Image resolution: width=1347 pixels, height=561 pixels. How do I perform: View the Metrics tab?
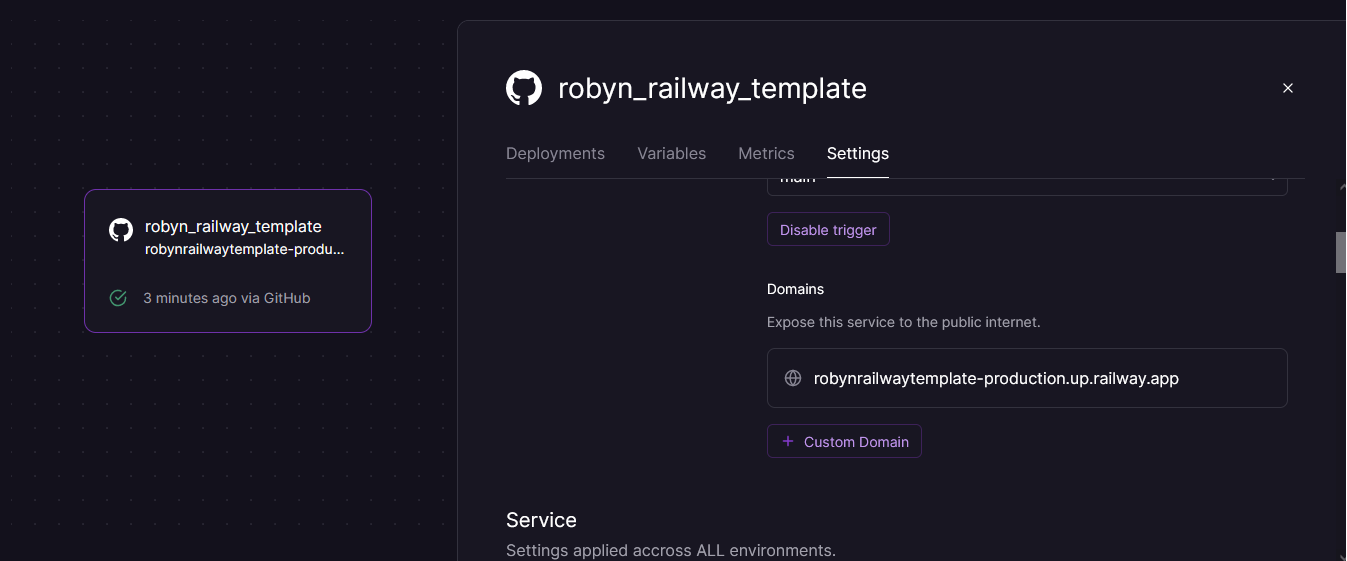[x=766, y=153]
